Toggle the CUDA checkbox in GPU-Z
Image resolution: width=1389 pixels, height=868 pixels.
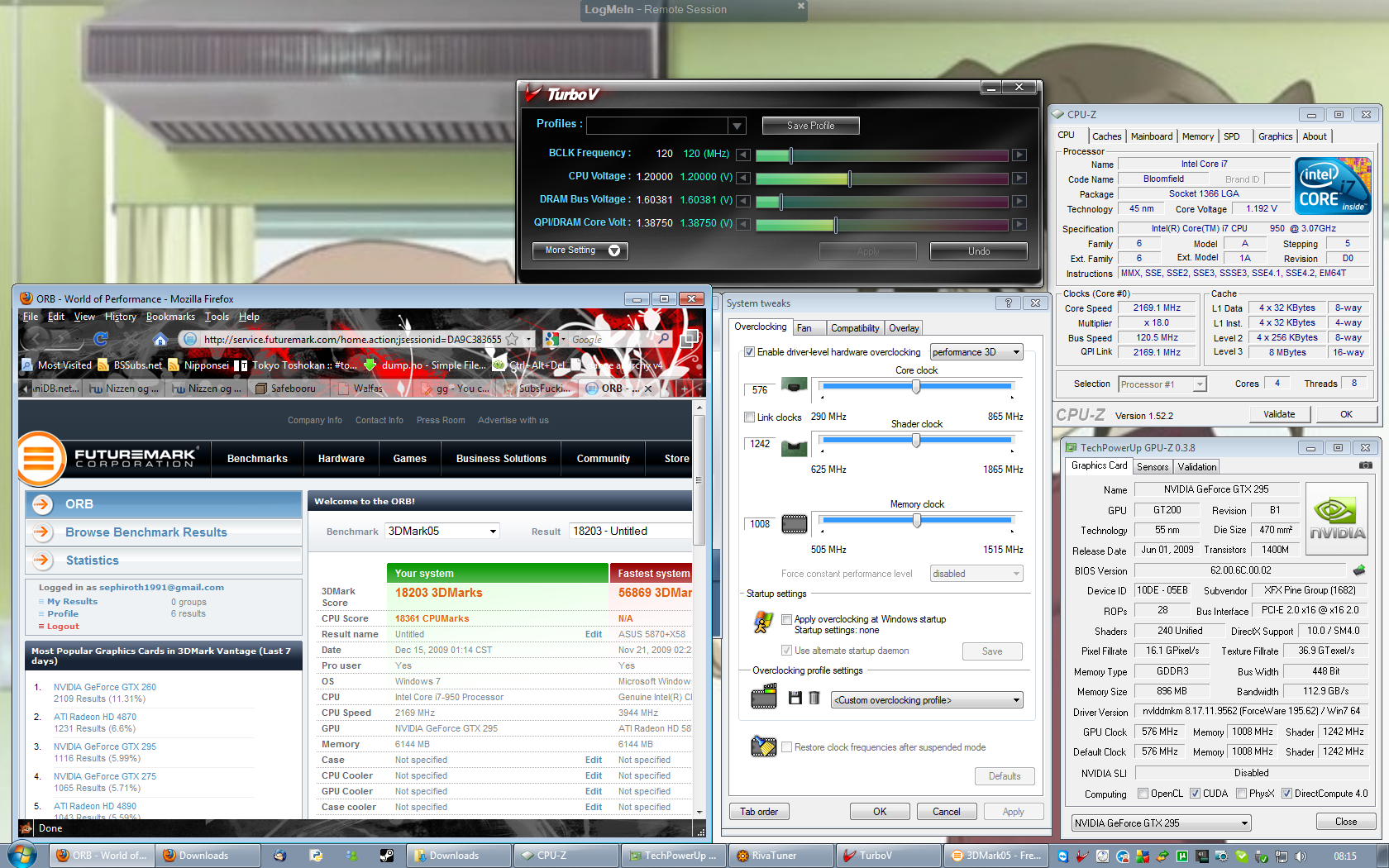pyautogui.click(x=1195, y=794)
